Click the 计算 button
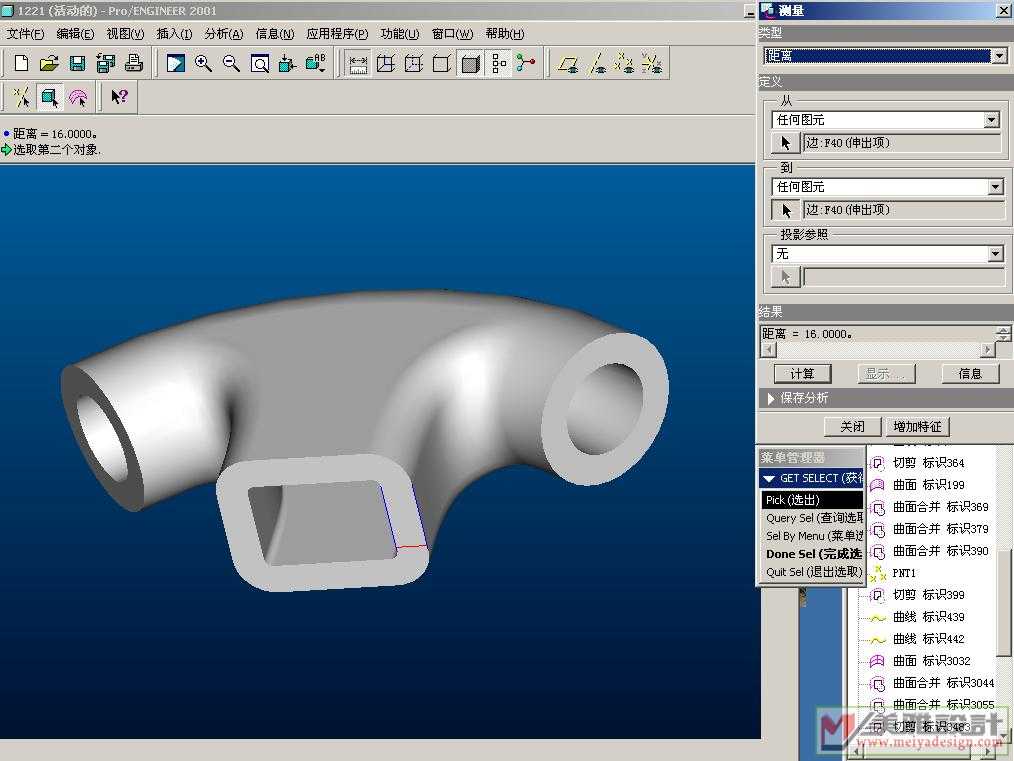1014x761 pixels. click(803, 374)
